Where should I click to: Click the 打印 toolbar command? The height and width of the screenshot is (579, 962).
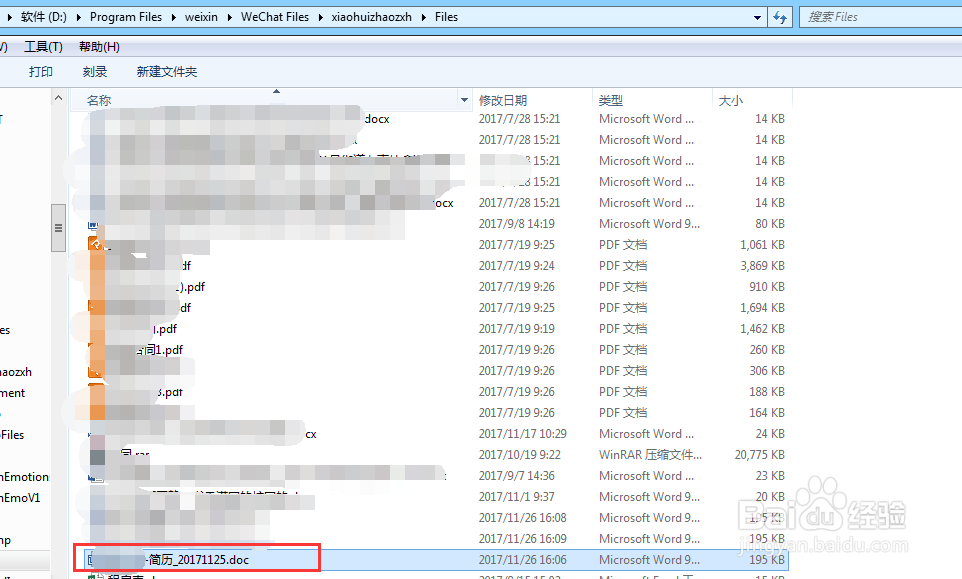coord(41,72)
